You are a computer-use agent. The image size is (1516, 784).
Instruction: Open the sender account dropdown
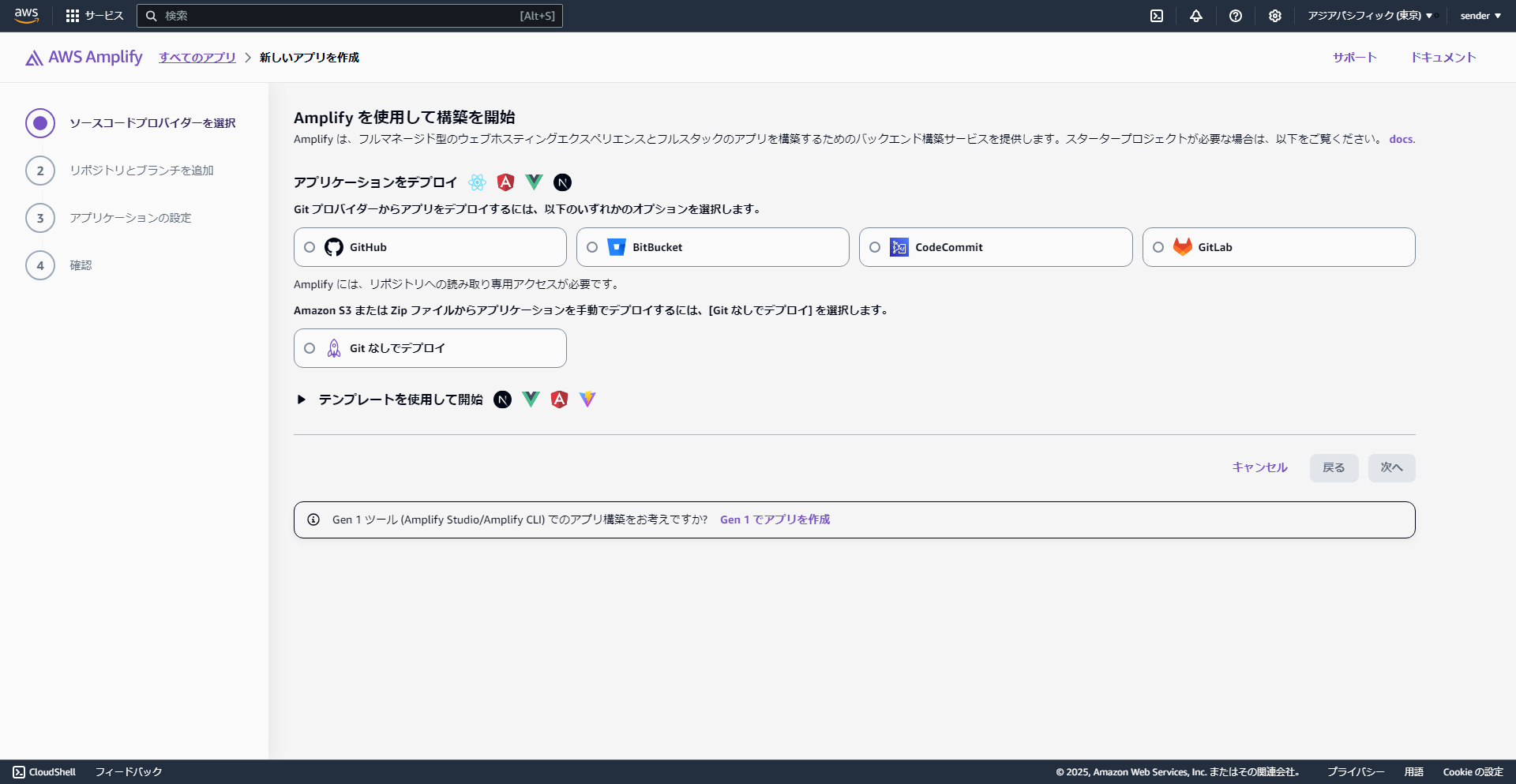[x=1480, y=16]
